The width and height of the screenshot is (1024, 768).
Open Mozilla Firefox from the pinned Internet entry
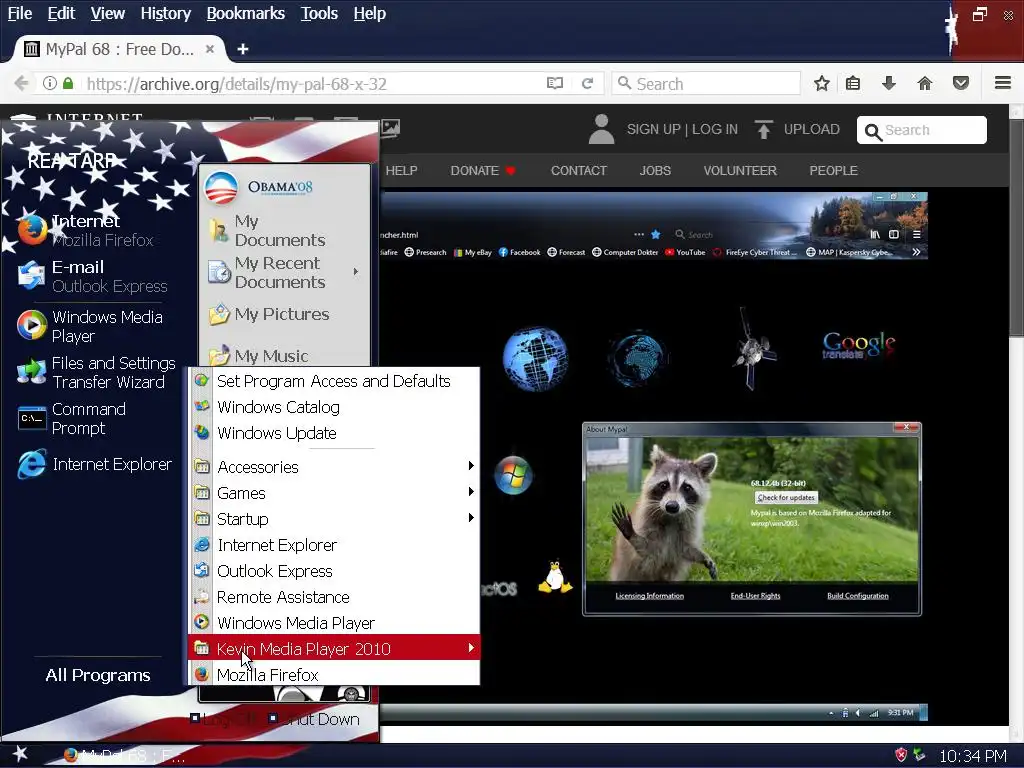pos(88,231)
